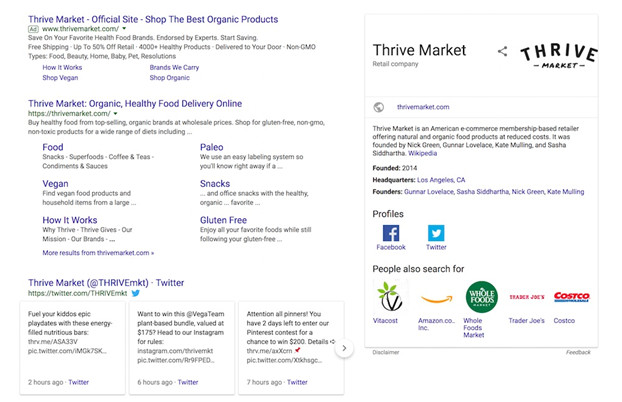The width and height of the screenshot is (622, 402).
Task: Click the Vitacost logo
Action: (391, 297)
